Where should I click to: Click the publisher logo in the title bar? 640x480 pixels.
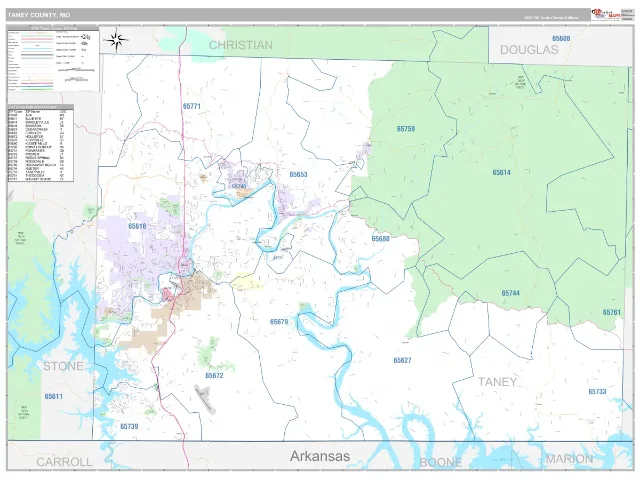tap(606, 15)
